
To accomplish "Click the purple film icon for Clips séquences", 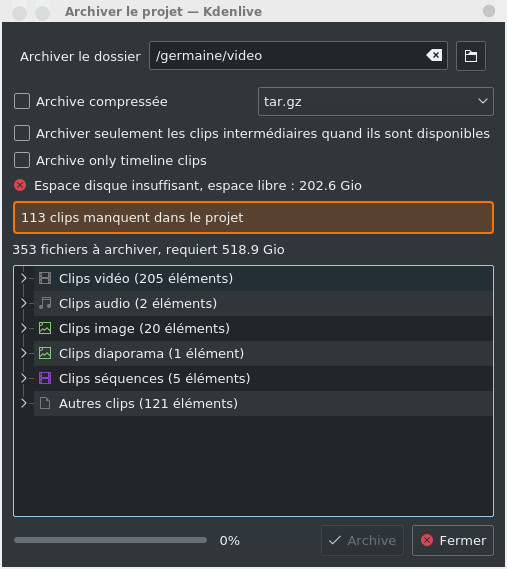I will pyautogui.click(x=45, y=378).
